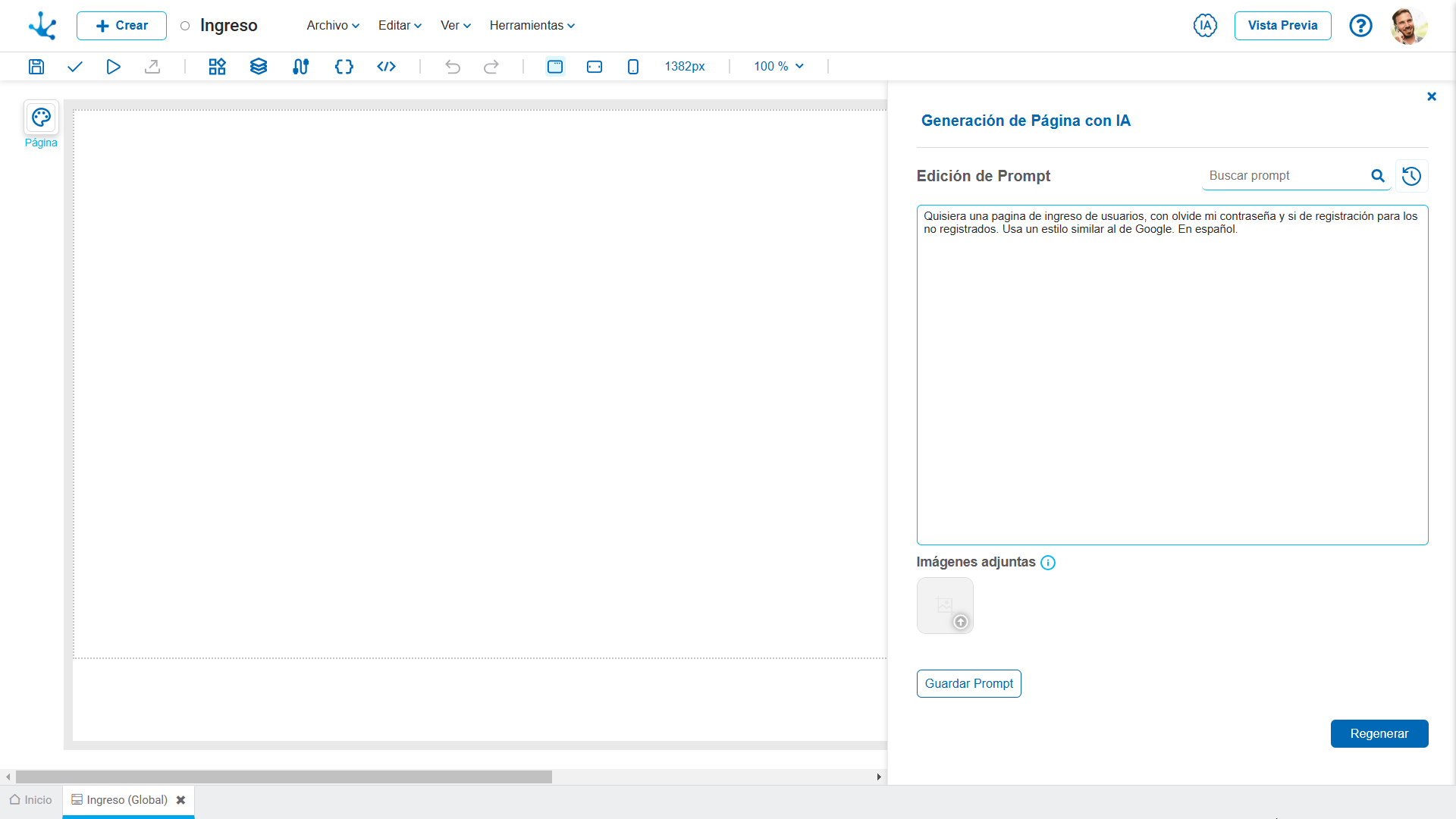The image size is (1456, 819).
Task: Click the Crear button
Action: (121, 26)
